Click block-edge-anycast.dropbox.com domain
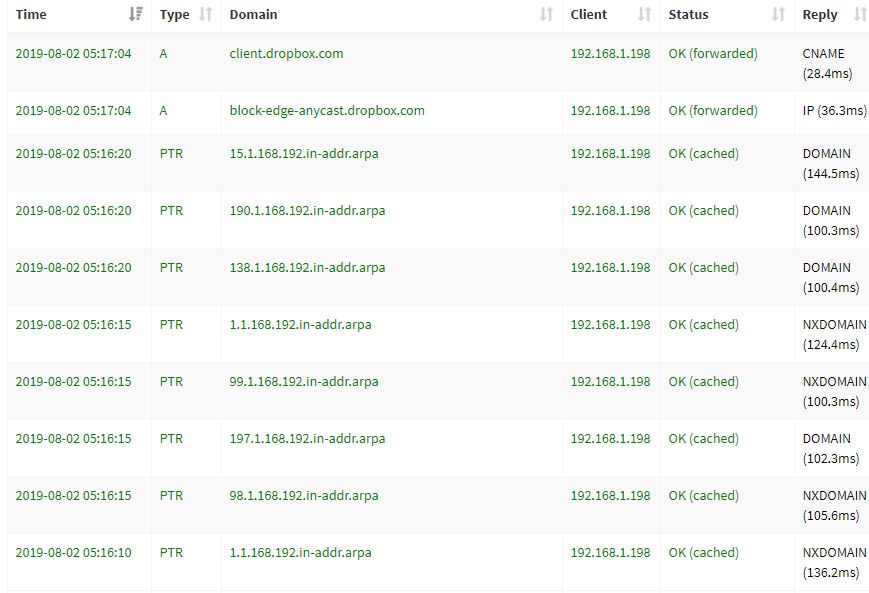 point(327,111)
